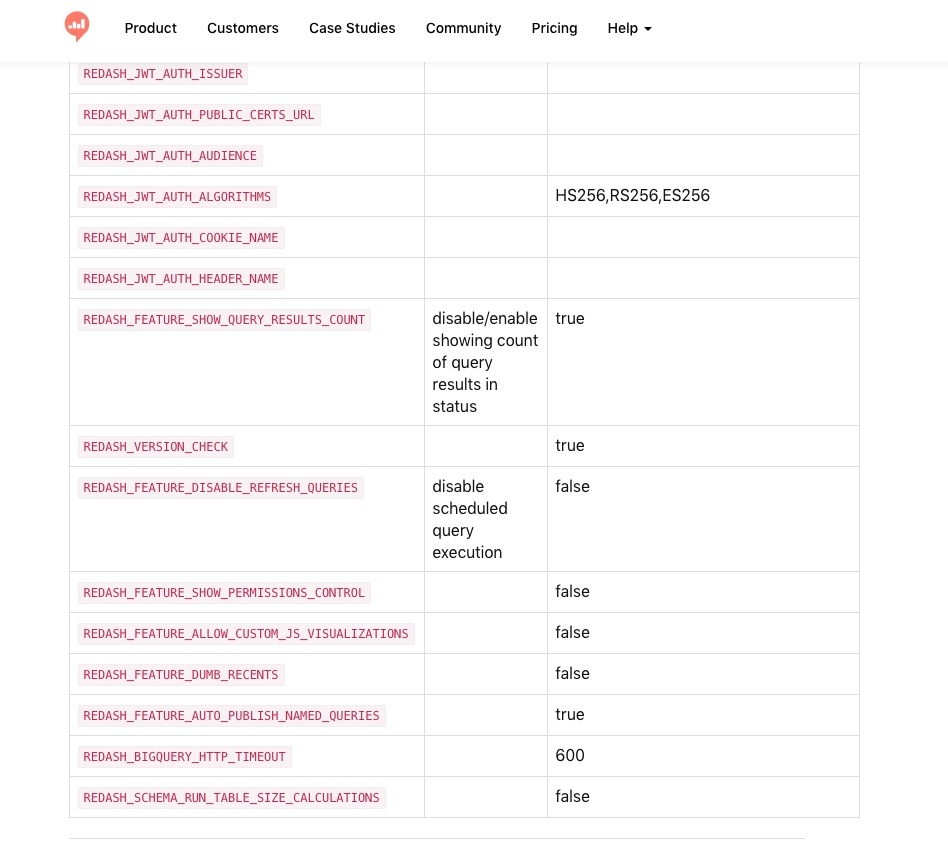Open the Case Studies link
This screenshot has height=842, width=948.
coord(352,28)
